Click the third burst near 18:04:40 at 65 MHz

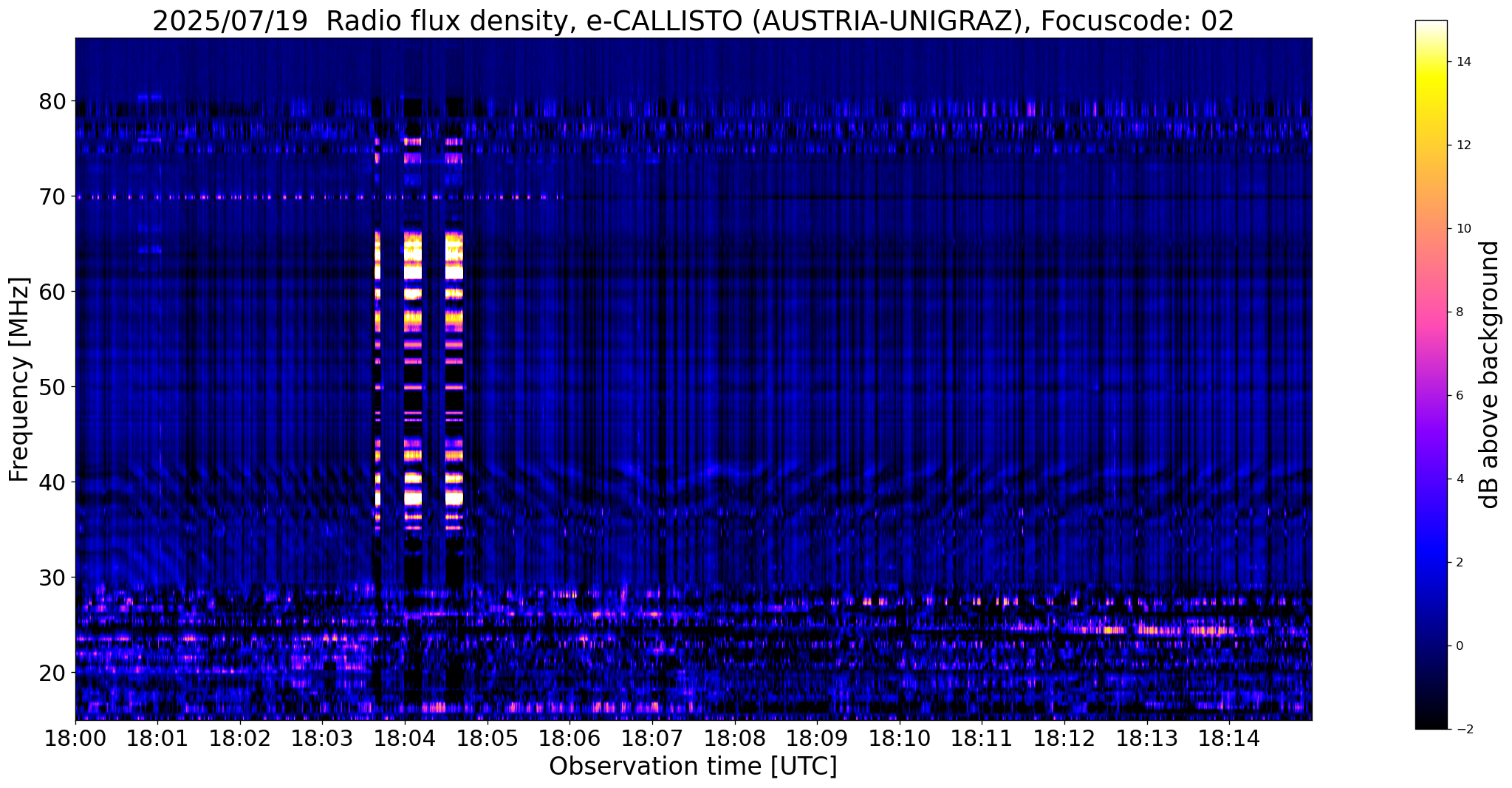click(x=454, y=244)
